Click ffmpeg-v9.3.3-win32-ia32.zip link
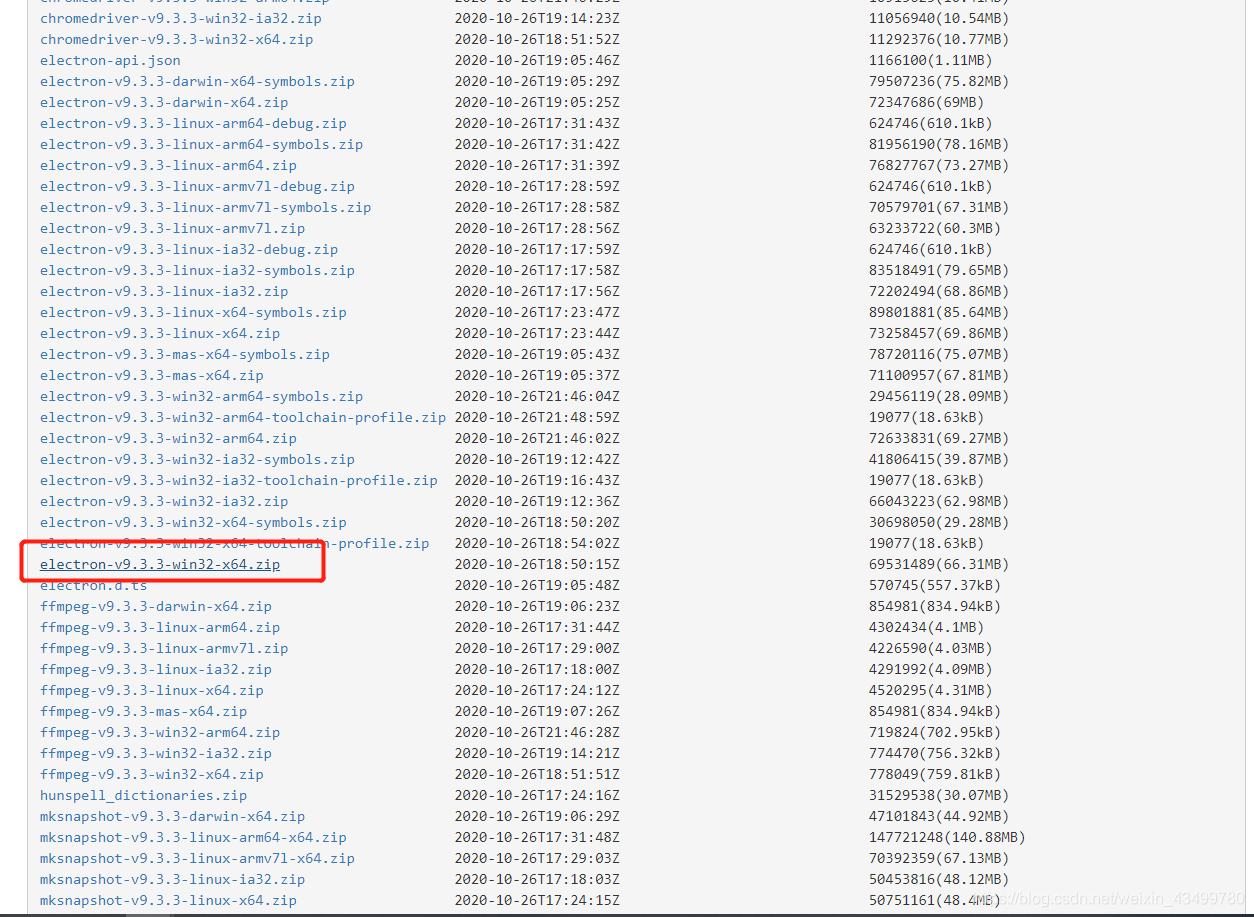 tap(156, 753)
